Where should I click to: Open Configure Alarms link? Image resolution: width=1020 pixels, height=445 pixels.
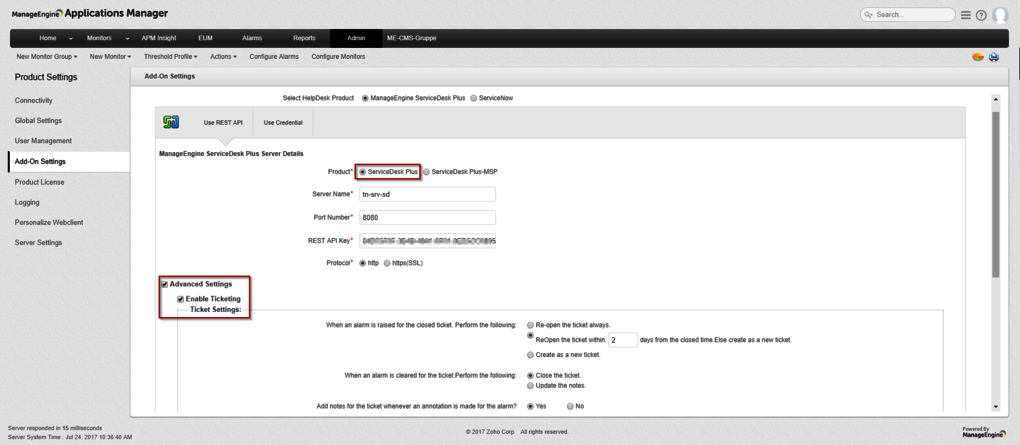274,57
